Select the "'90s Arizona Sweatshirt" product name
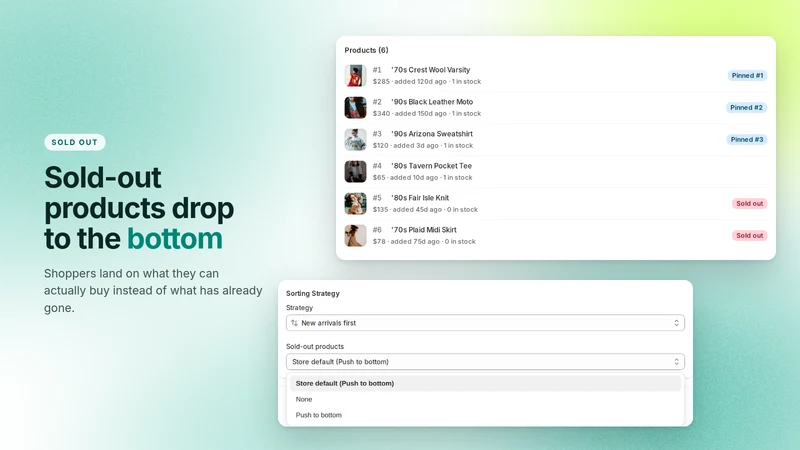This screenshot has height=450, width=800. pos(432,134)
